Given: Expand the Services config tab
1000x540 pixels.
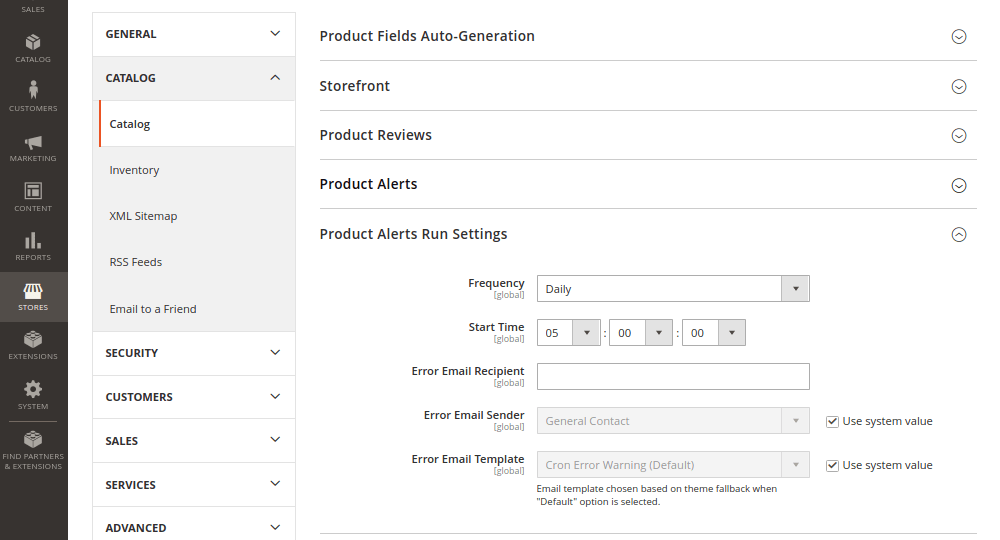Looking at the screenshot, I should 194,485.
